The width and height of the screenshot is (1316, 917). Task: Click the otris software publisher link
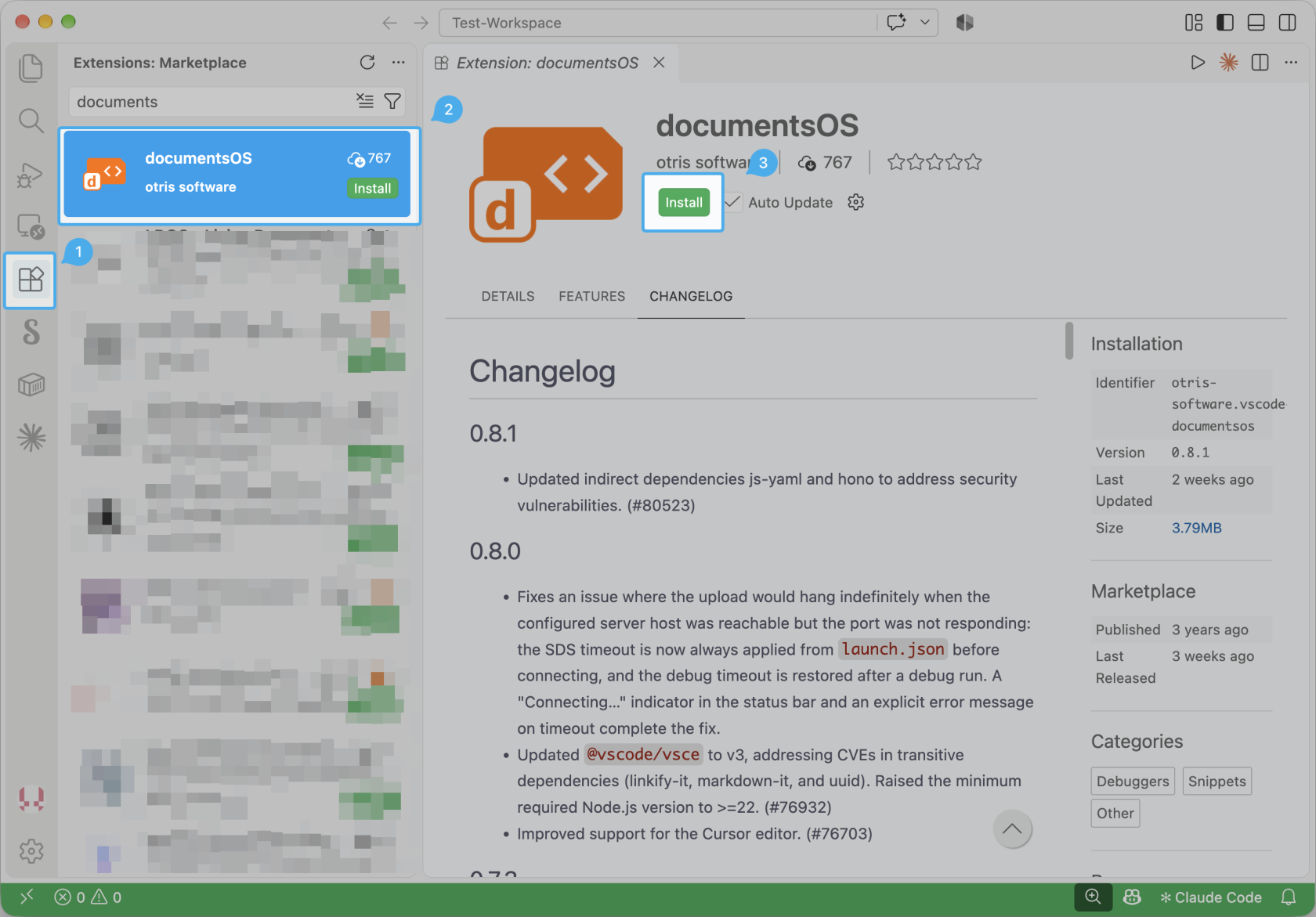pyautogui.click(x=703, y=162)
